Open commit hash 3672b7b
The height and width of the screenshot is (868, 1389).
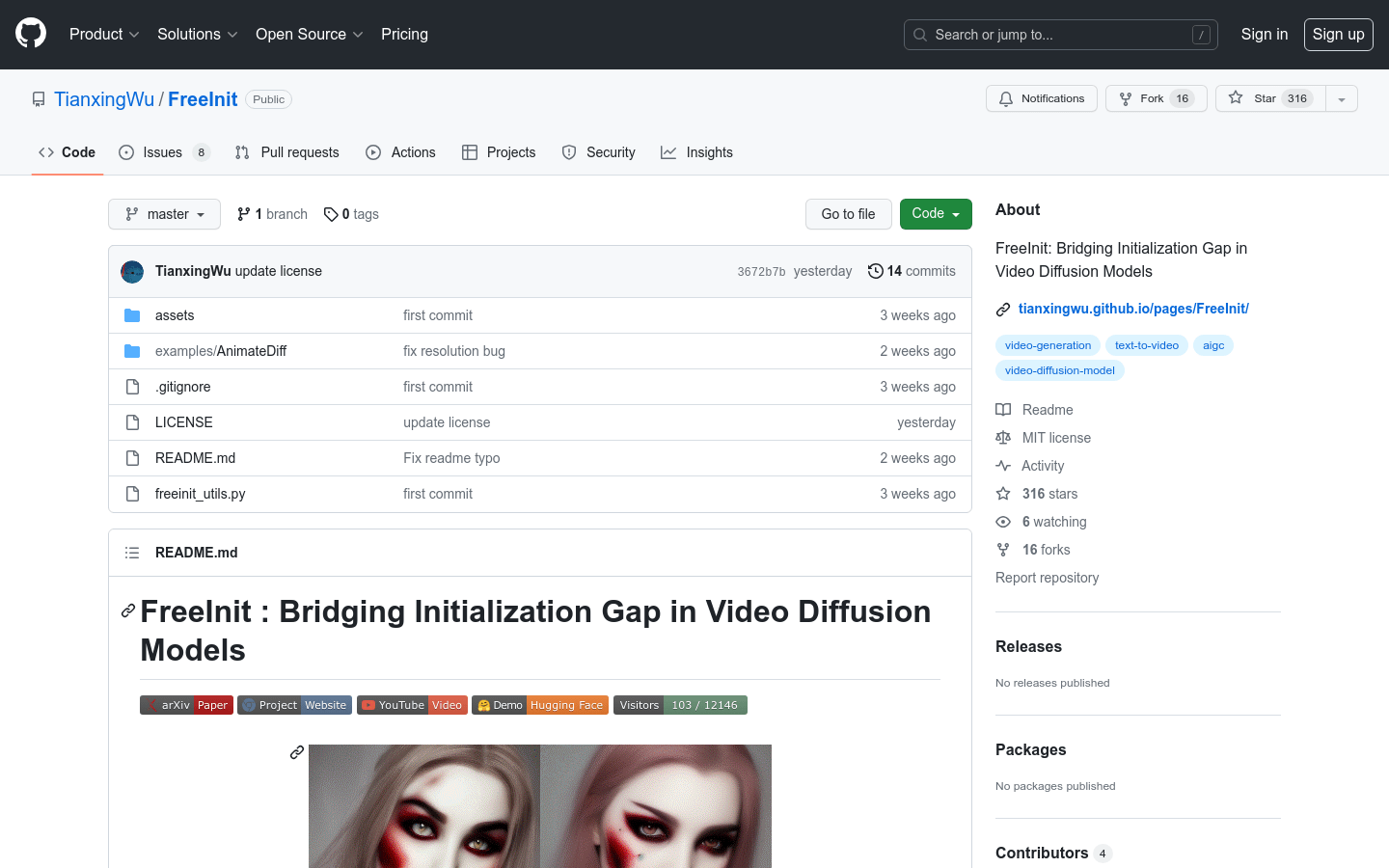[x=761, y=272]
